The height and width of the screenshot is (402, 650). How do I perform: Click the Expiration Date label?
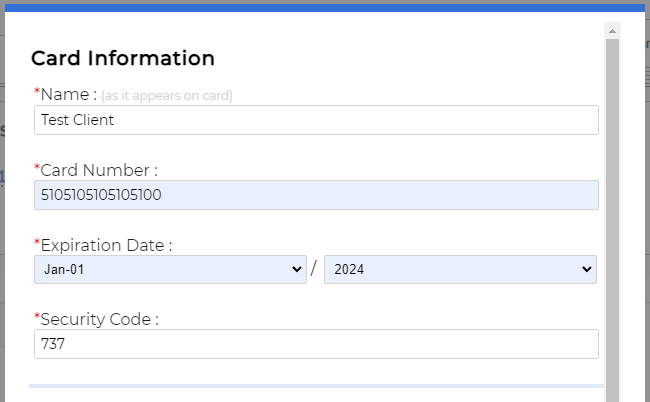[x=107, y=245]
